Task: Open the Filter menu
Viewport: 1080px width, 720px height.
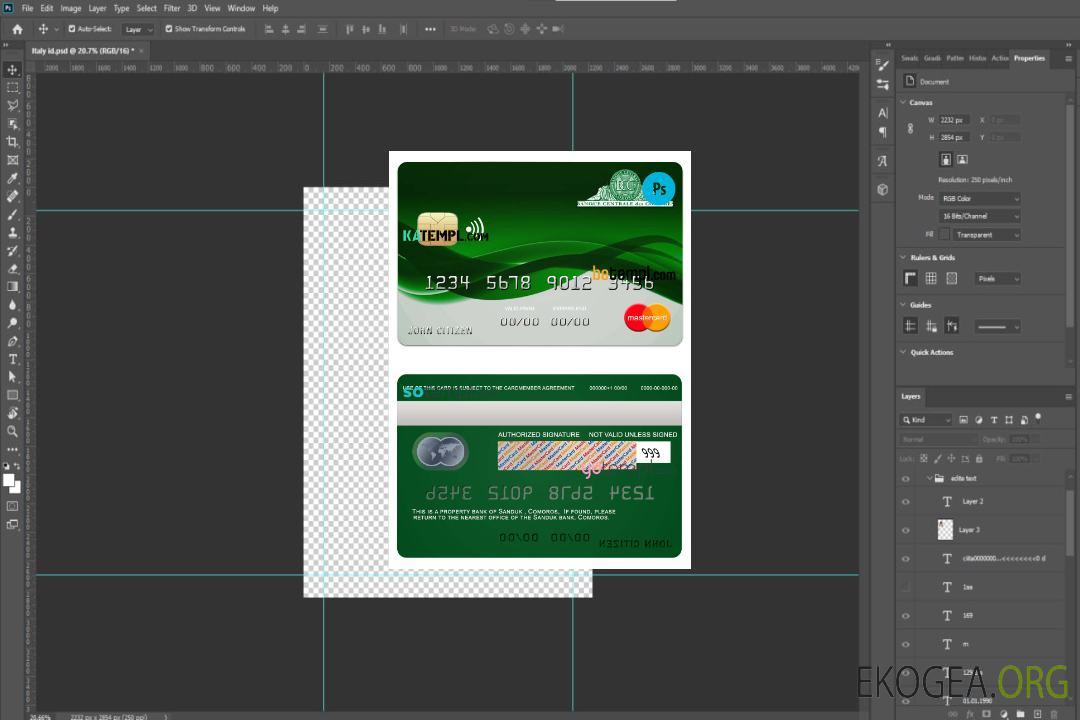Action: pyautogui.click(x=172, y=8)
